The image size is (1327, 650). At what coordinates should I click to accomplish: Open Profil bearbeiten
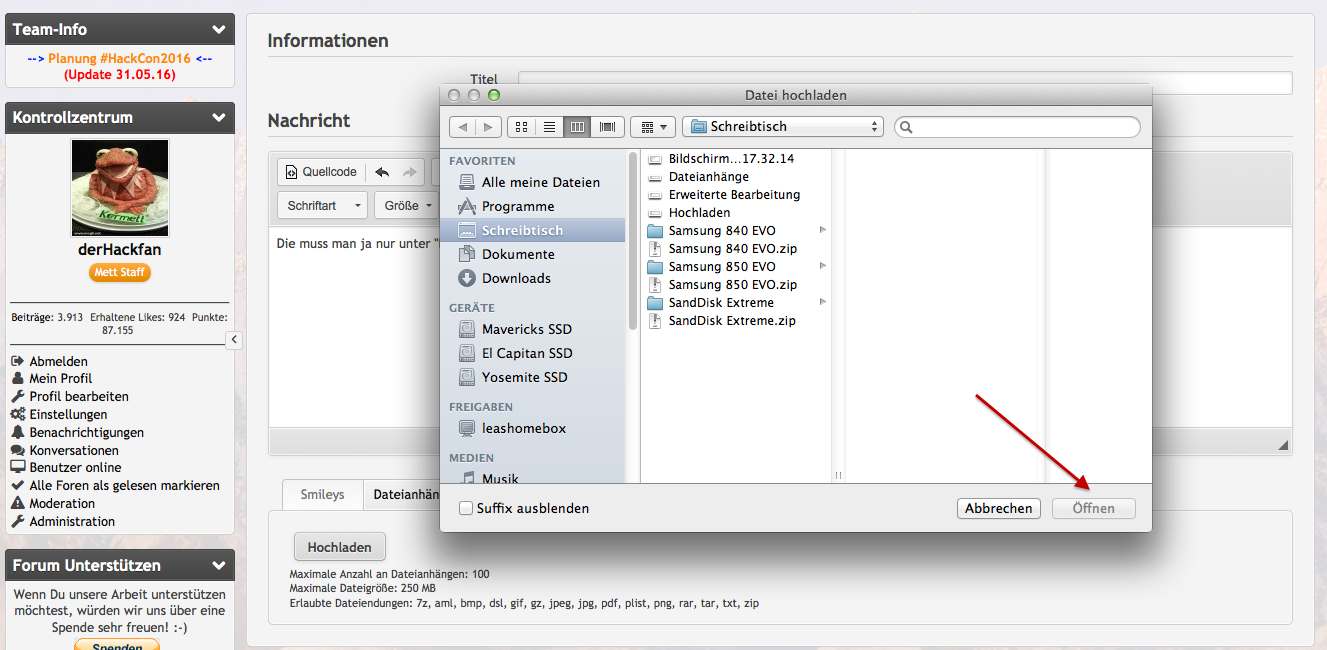[78, 396]
